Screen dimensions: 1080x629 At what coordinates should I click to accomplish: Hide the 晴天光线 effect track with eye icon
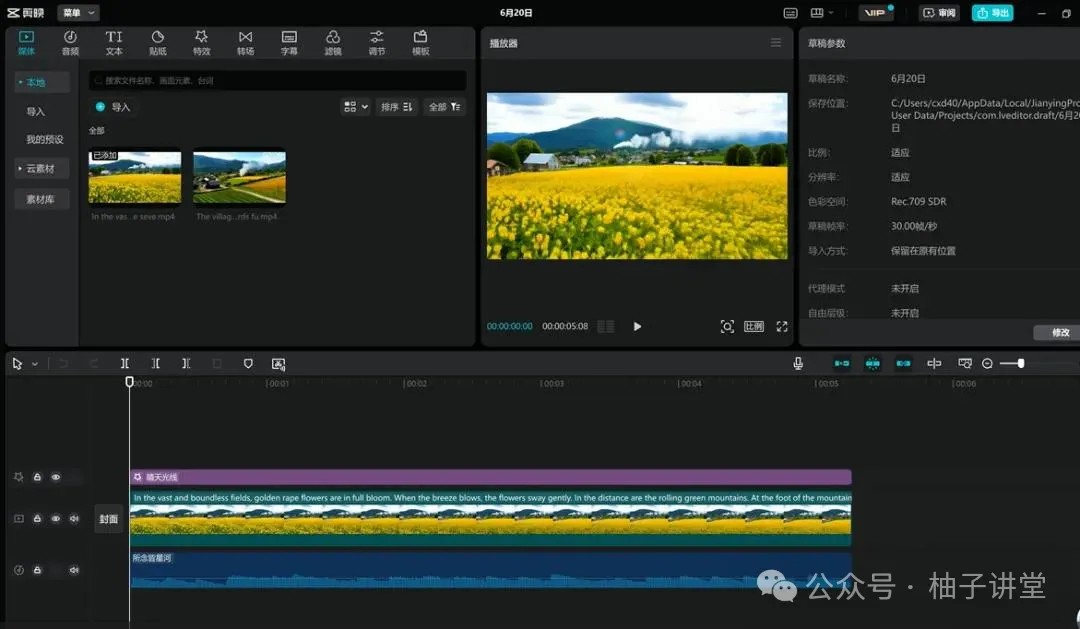point(56,478)
